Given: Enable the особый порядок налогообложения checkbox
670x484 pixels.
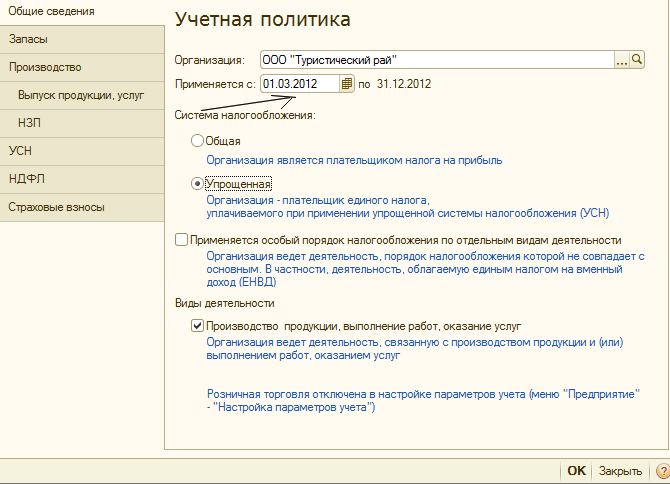Looking at the screenshot, I should [x=182, y=240].
